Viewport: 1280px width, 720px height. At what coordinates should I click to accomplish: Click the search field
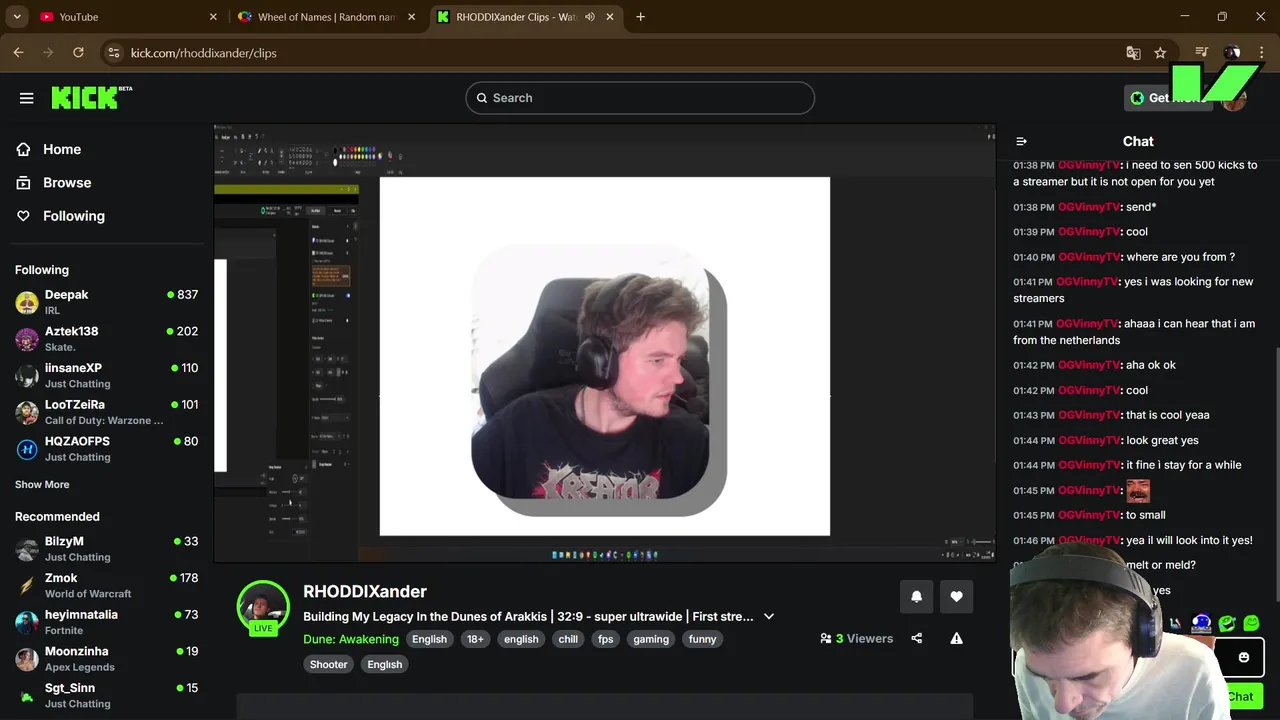(640, 98)
